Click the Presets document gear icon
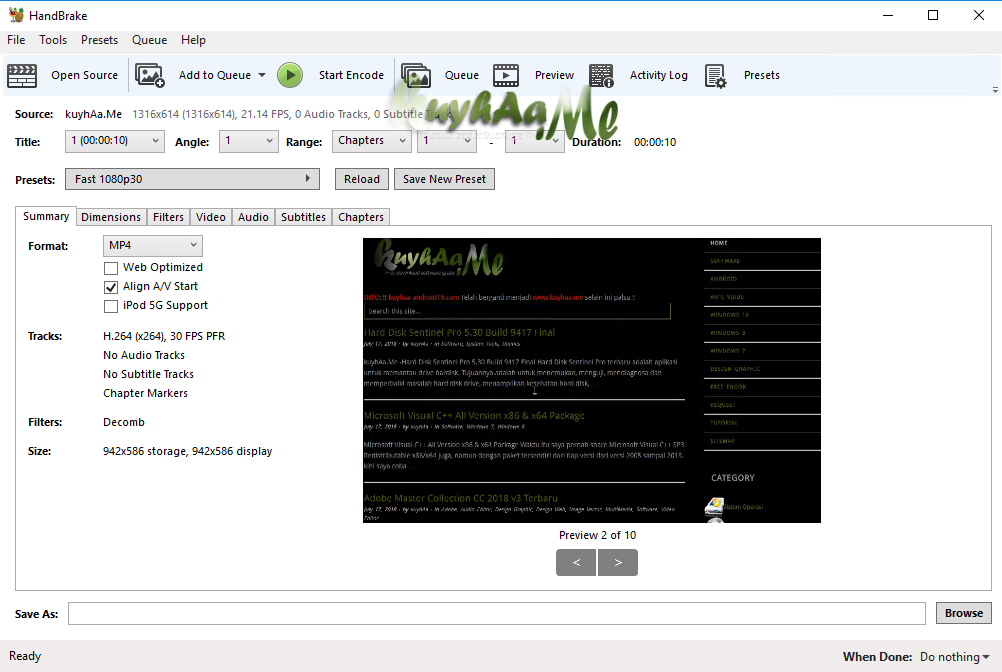 point(716,75)
